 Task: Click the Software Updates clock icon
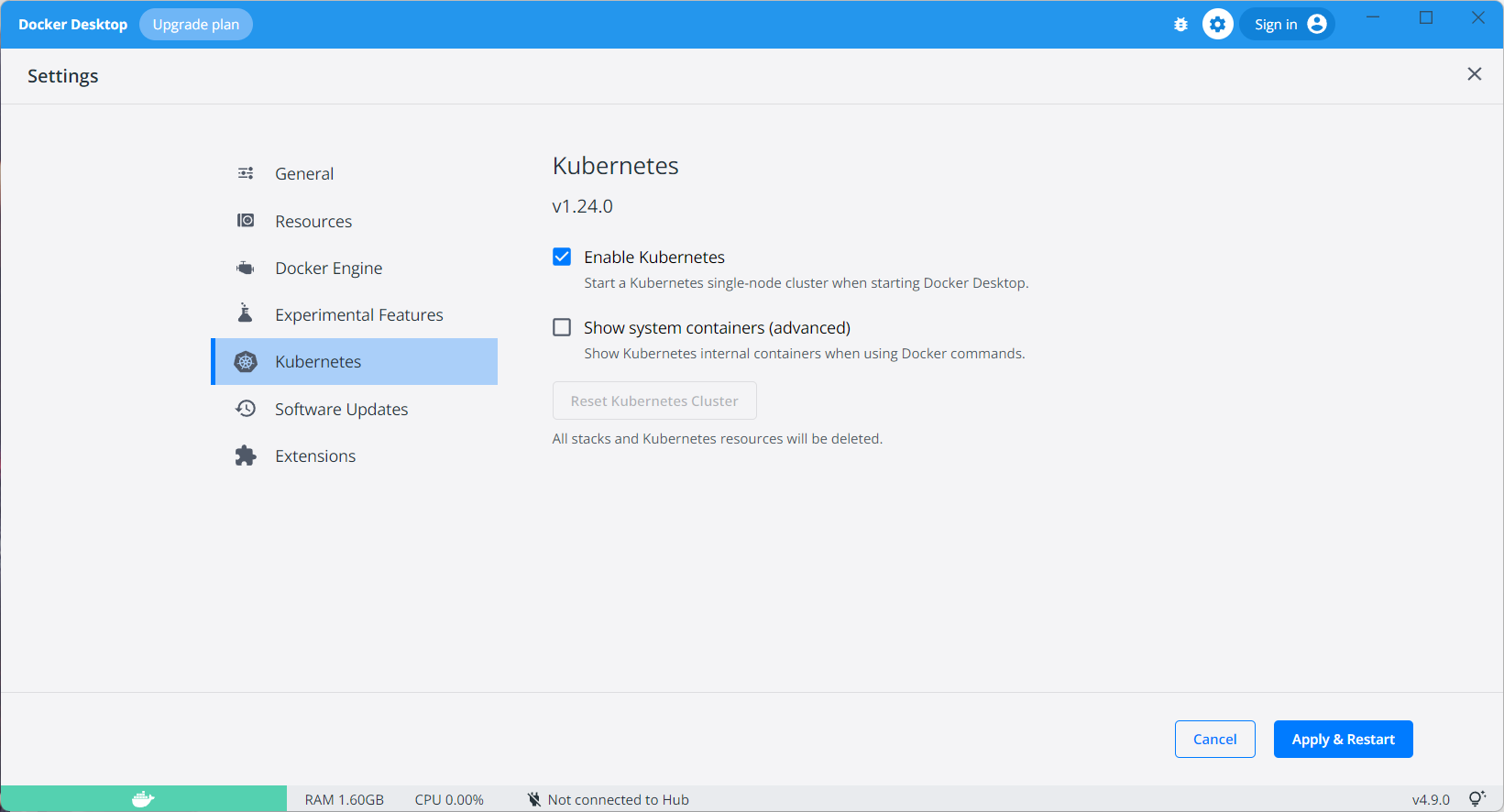246,409
